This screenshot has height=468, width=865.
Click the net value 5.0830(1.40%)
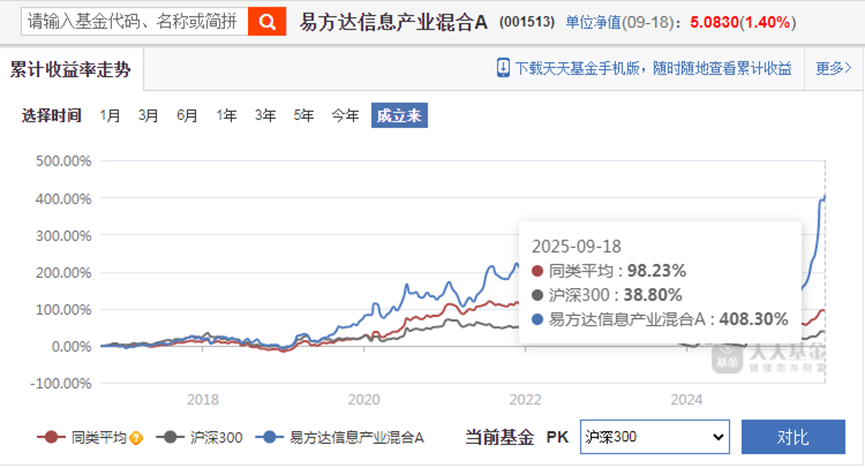[743, 22]
